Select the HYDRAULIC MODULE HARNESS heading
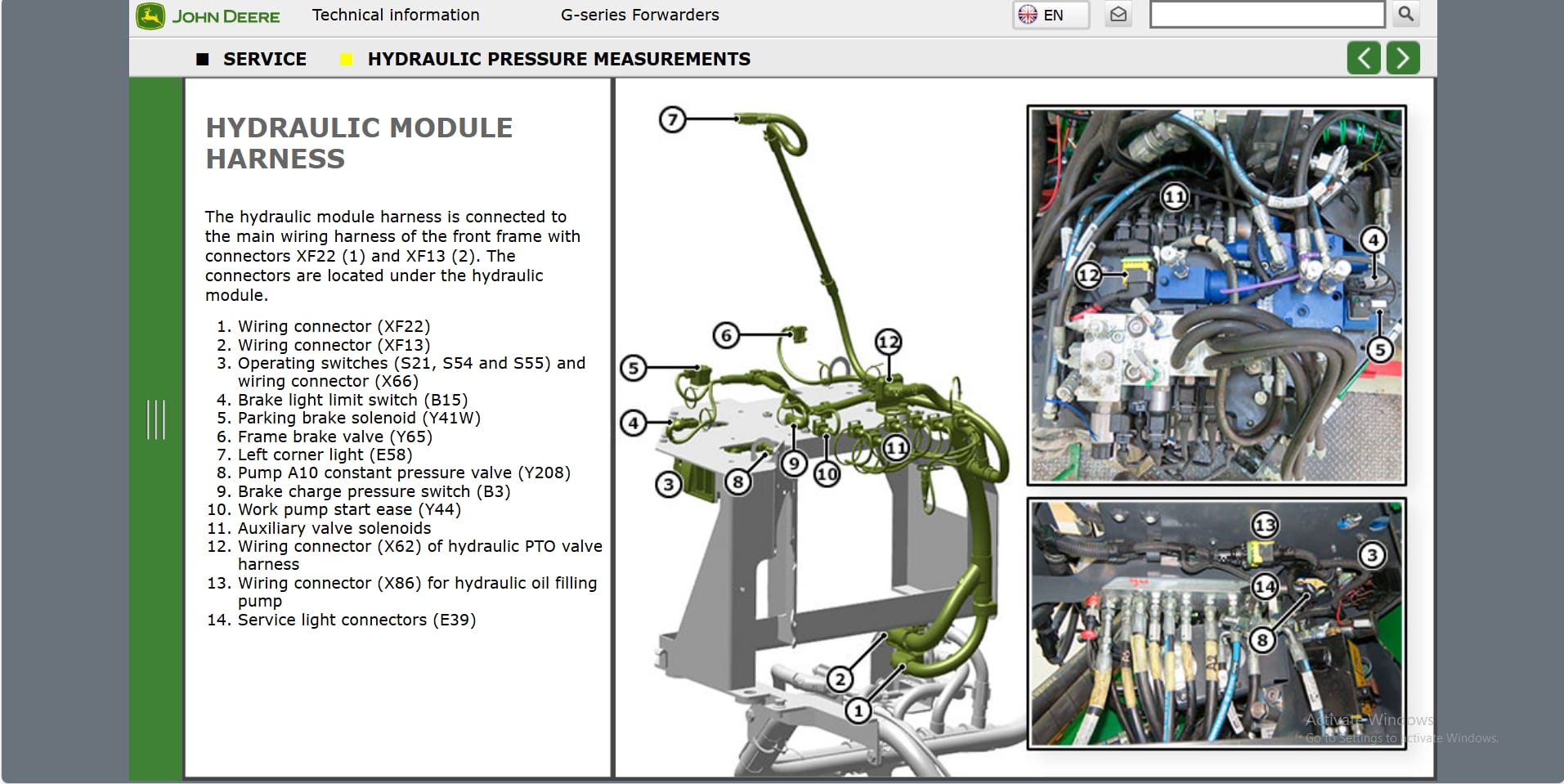1564x784 pixels. (x=359, y=143)
